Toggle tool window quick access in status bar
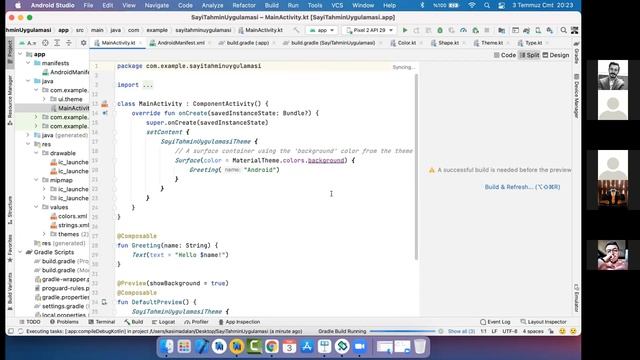Image resolution: width=640 pixels, height=360 pixels. pyautogui.click(x=11, y=331)
